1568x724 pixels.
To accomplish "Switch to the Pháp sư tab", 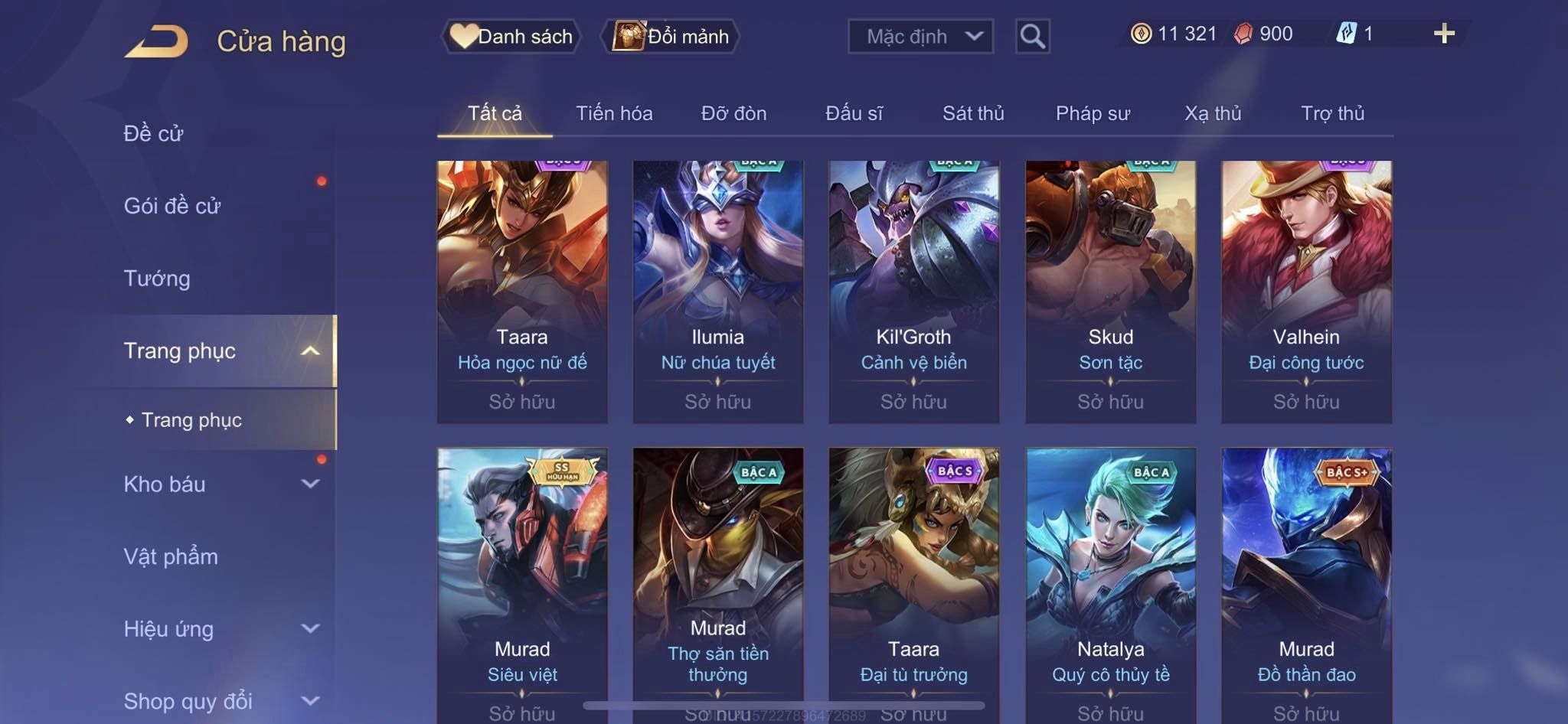I will (x=1093, y=113).
